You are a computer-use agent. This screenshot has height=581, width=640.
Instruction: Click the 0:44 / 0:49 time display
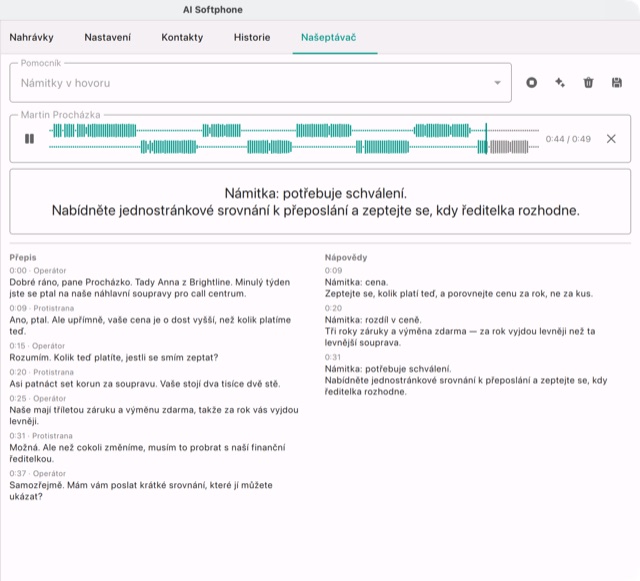coord(568,139)
